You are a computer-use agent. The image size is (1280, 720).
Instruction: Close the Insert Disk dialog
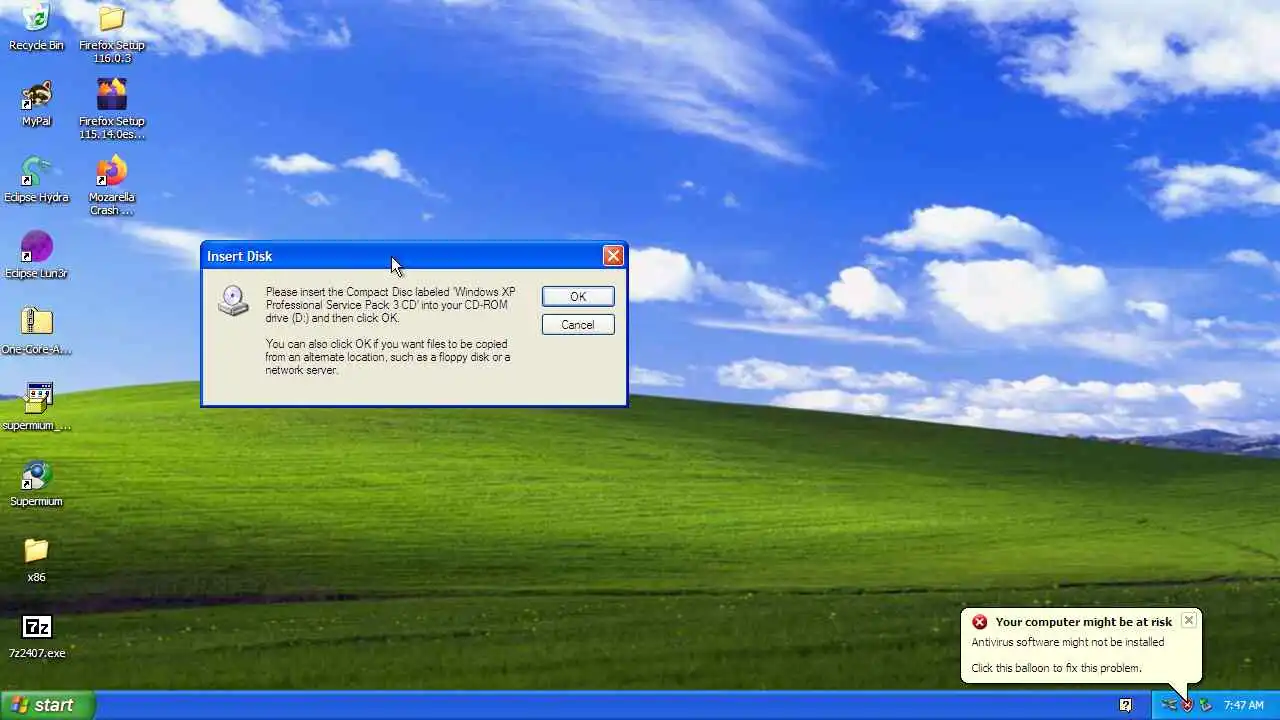click(613, 256)
